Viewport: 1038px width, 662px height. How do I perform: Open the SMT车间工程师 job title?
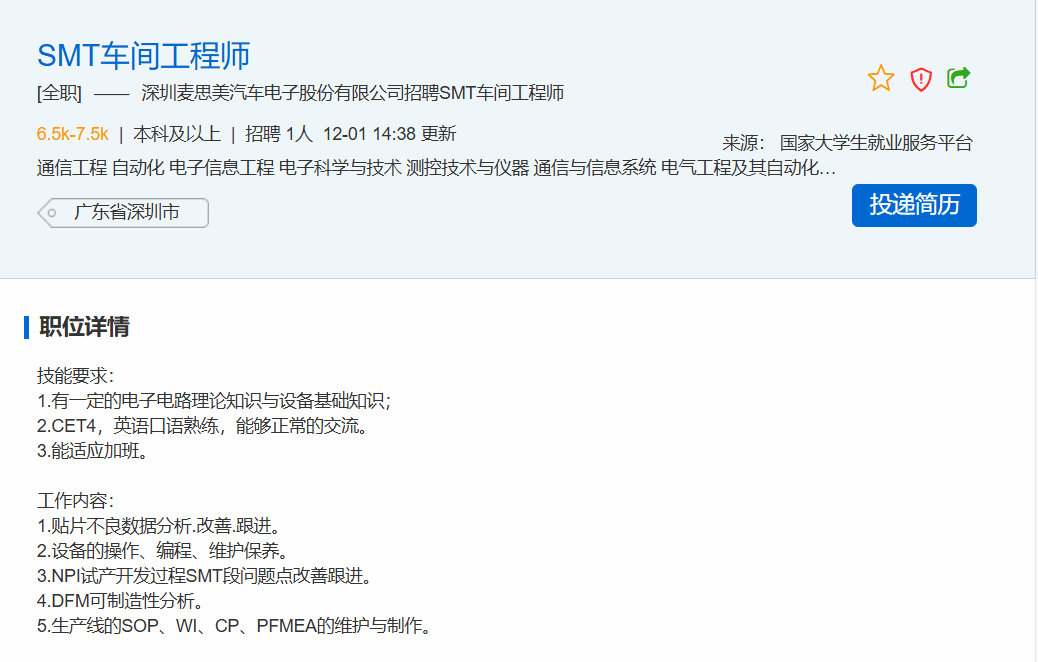pos(143,56)
